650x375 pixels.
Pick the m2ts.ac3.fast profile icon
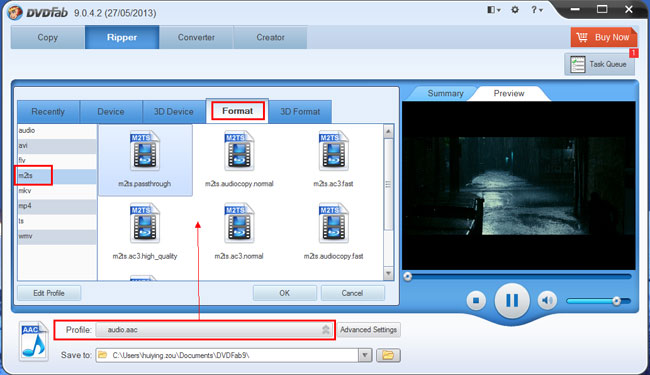[334, 151]
